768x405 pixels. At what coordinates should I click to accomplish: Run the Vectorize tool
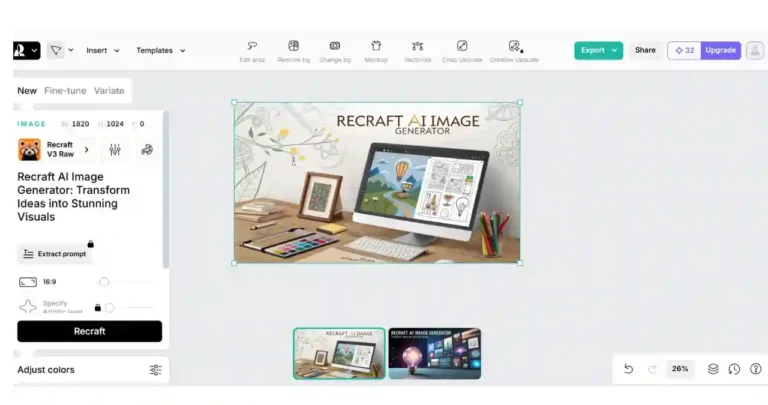[417, 51]
